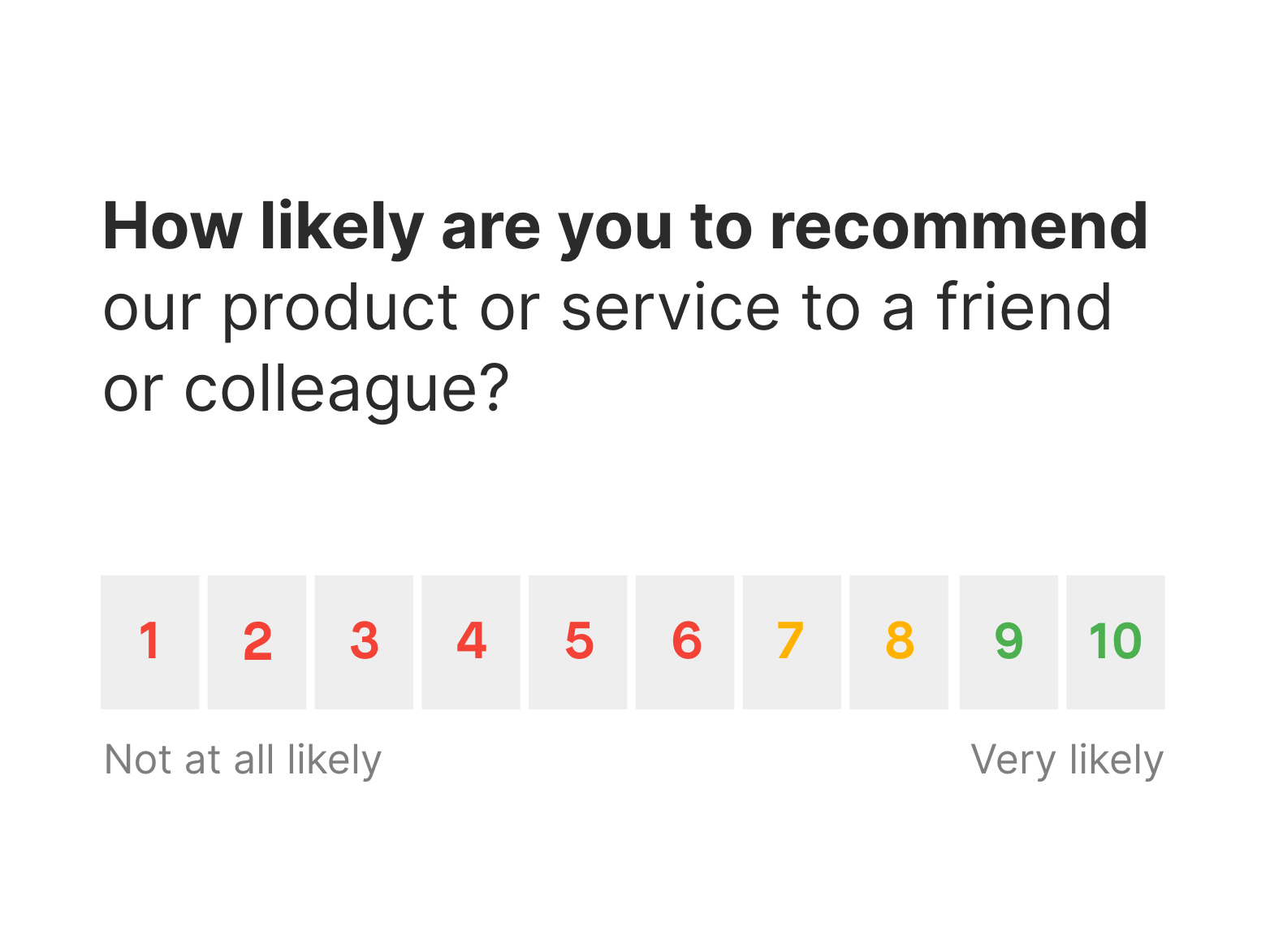This screenshot has width=1270, height=952.
Task: Pick rating 4 for the survey
Action: [471, 643]
